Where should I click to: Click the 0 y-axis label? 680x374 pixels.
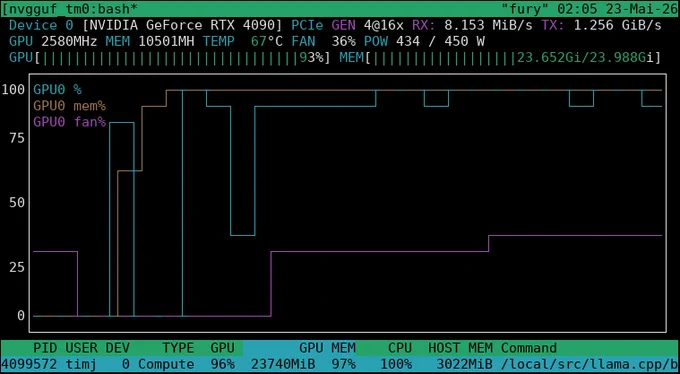(x=21, y=315)
